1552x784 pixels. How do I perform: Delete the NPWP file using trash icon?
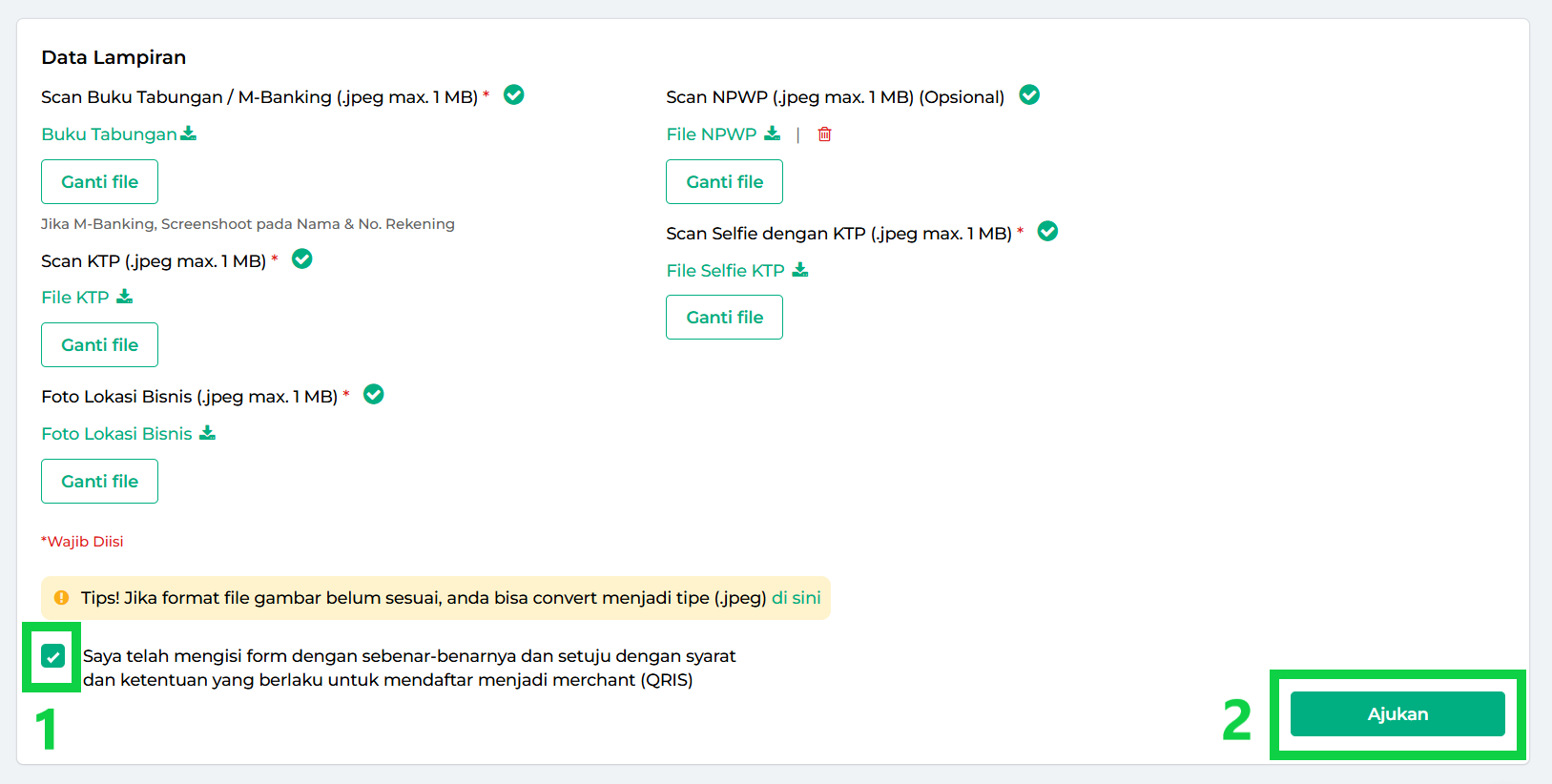tap(825, 134)
